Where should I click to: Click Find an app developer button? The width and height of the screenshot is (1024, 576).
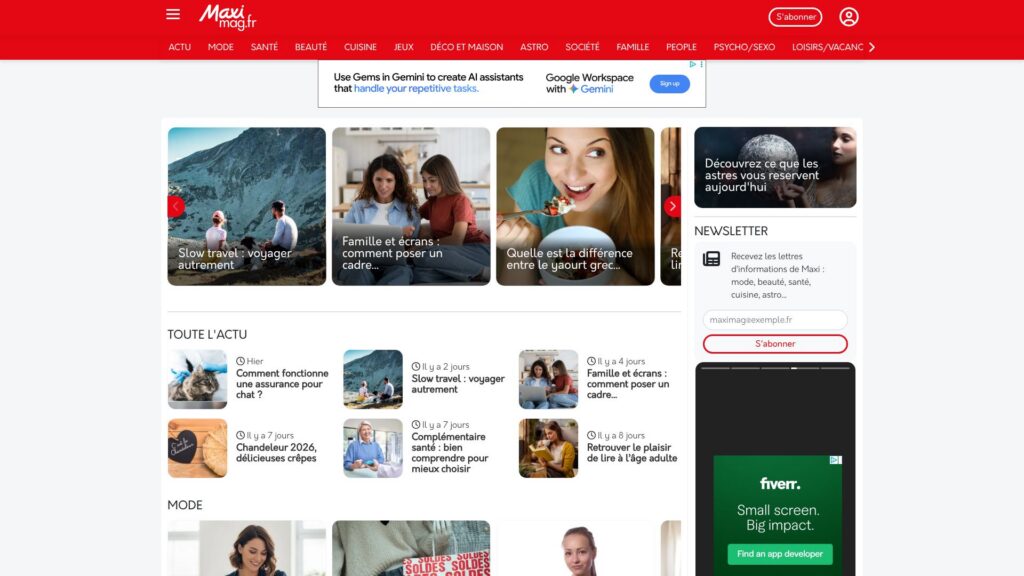(x=779, y=554)
